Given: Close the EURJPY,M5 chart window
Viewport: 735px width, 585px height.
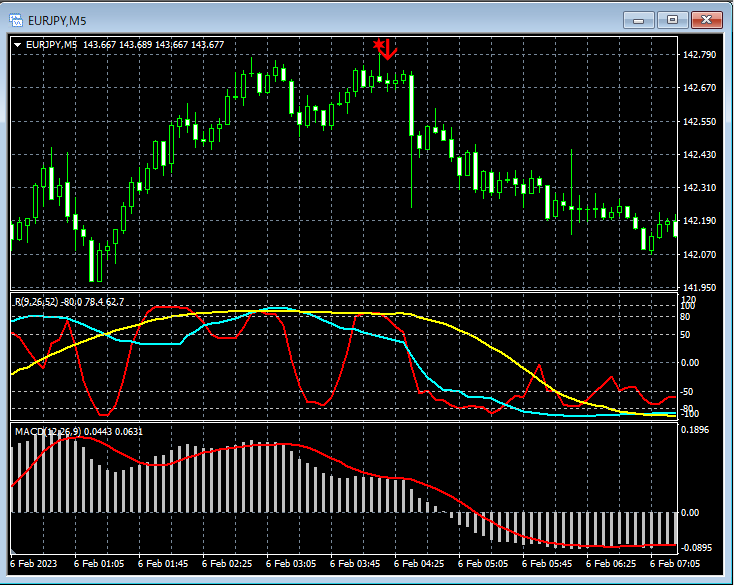Looking at the screenshot, I should (x=708, y=19).
